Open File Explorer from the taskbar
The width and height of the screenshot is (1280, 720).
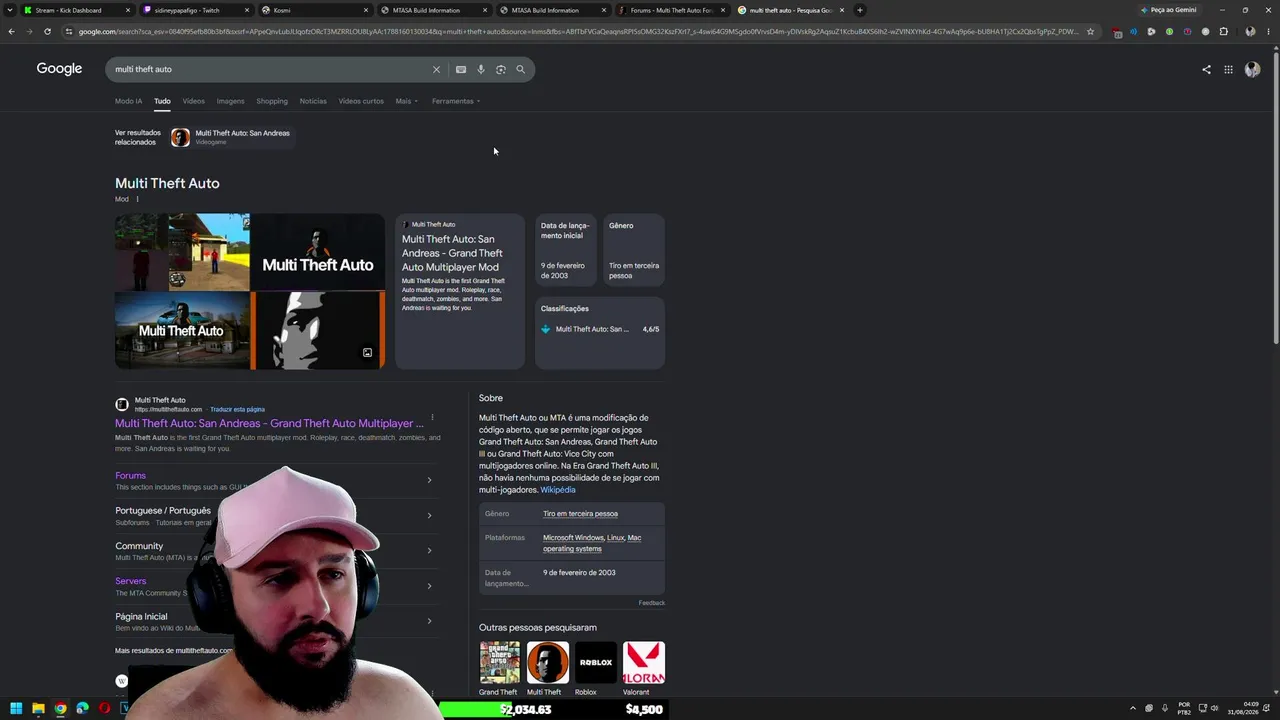pyautogui.click(x=38, y=709)
